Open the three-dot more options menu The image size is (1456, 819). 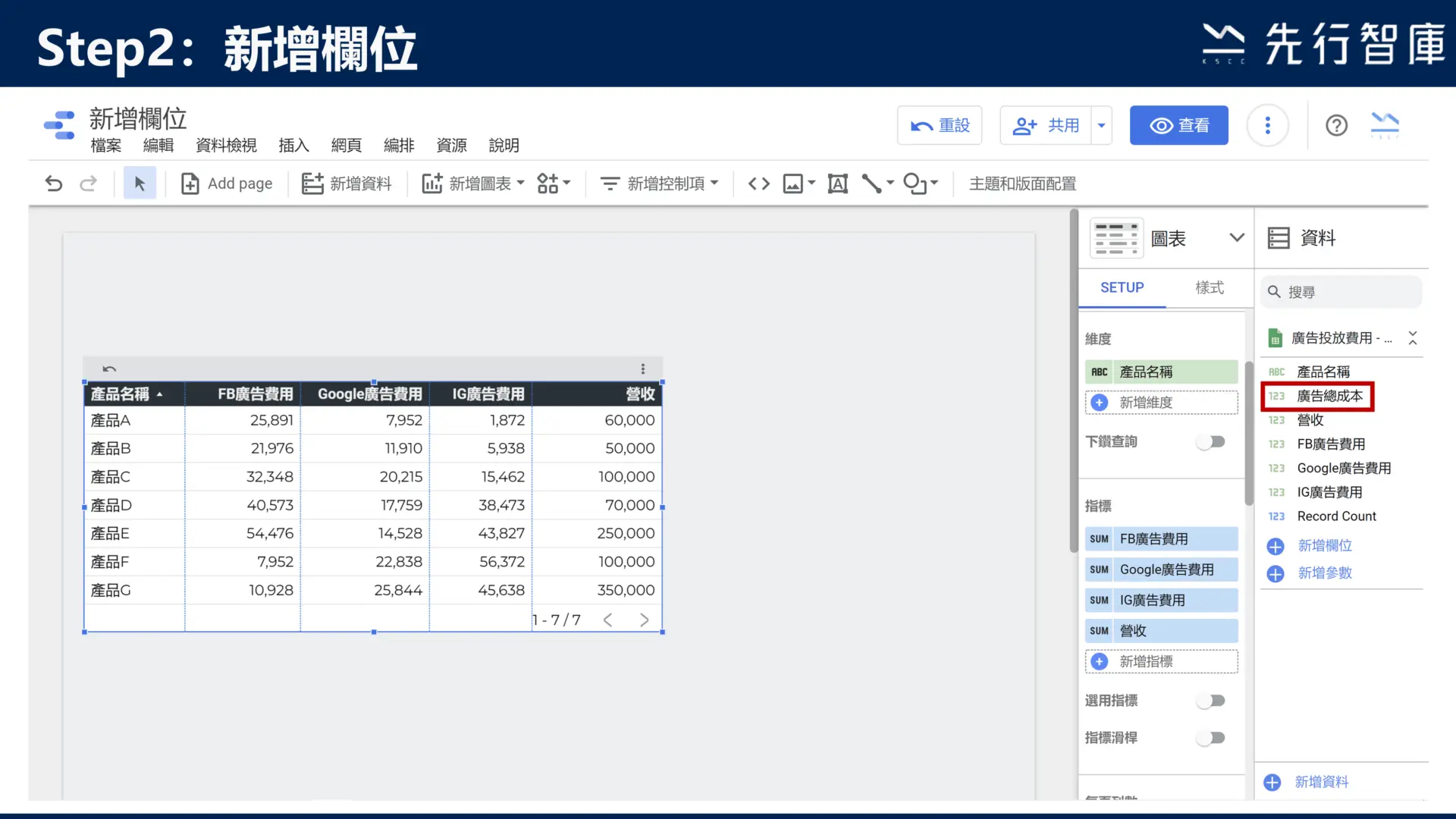tap(1267, 125)
